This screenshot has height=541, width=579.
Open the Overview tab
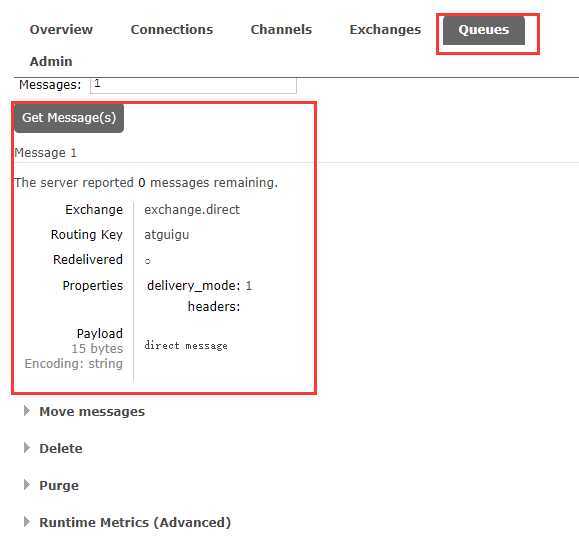pos(61,30)
